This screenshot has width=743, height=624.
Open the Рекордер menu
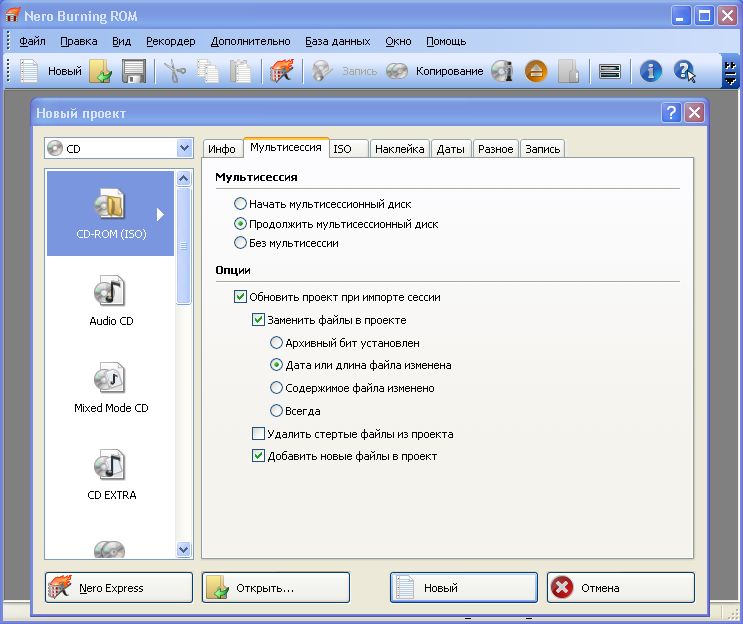point(171,41)
